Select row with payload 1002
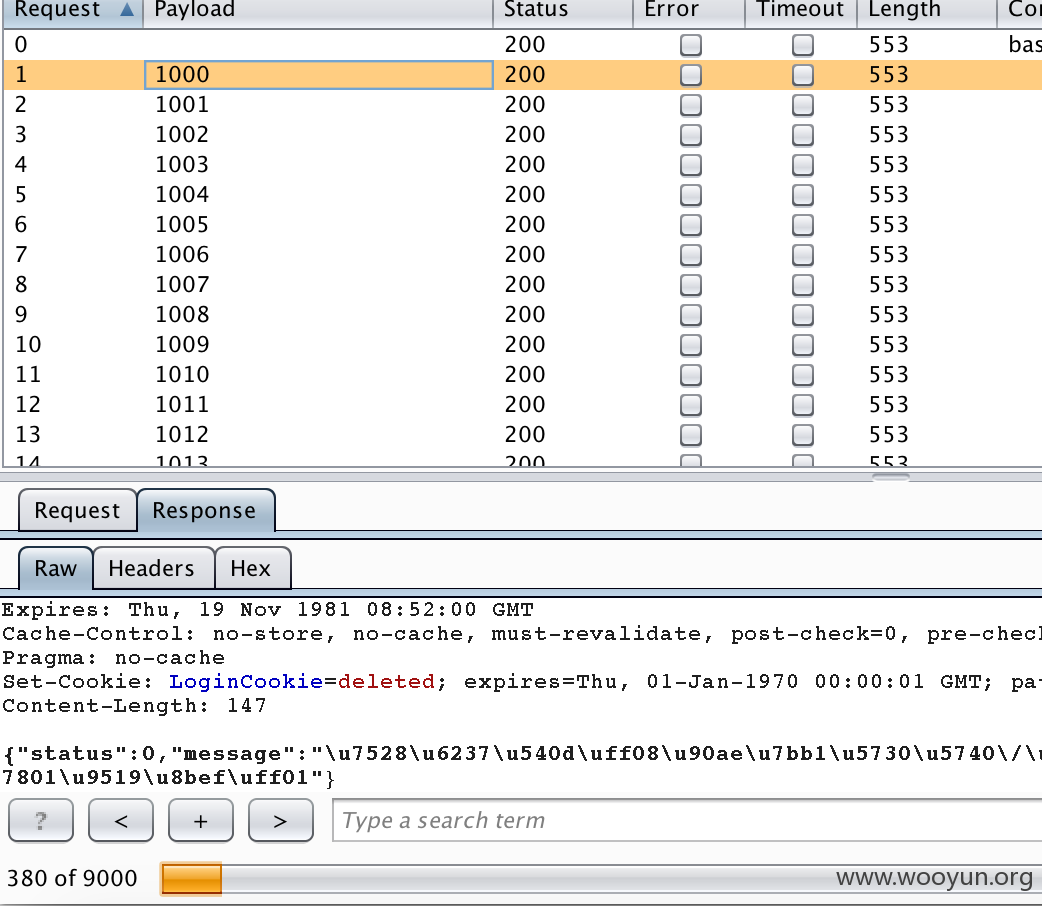1042x906 pixels. [x=522, y=134]
